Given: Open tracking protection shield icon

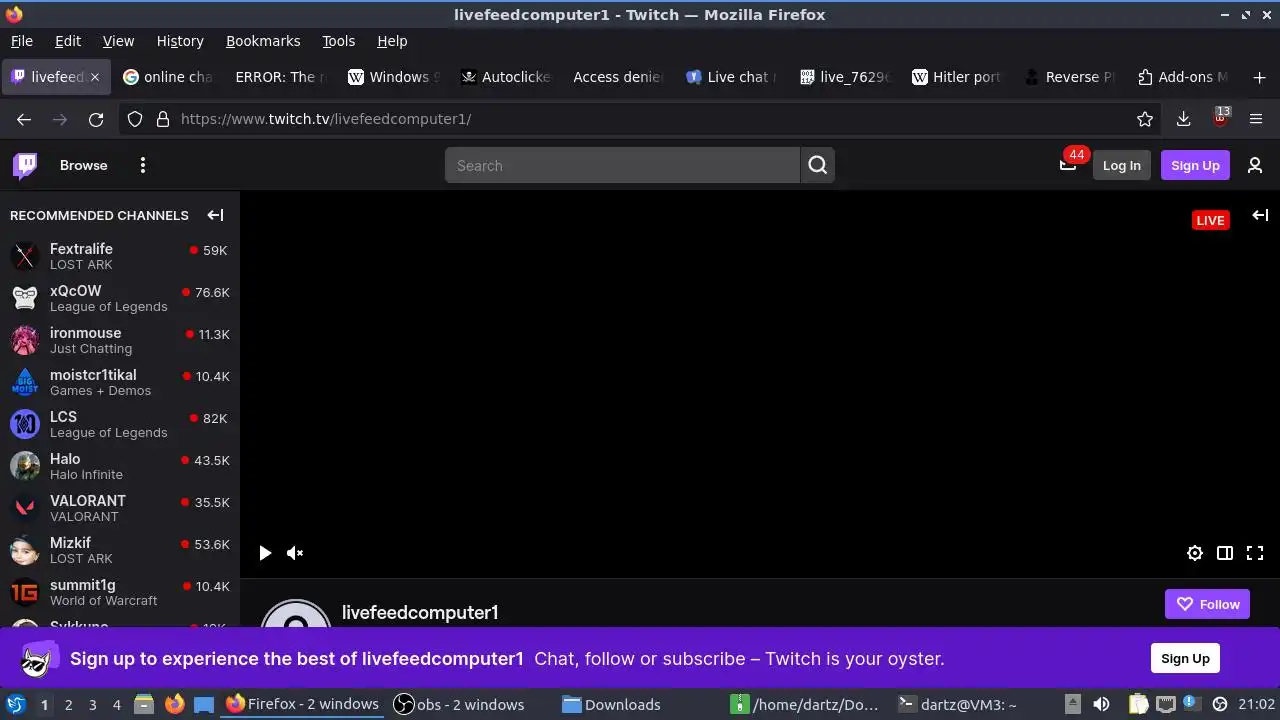Looking at the screenshot, I should pos(135,119).
